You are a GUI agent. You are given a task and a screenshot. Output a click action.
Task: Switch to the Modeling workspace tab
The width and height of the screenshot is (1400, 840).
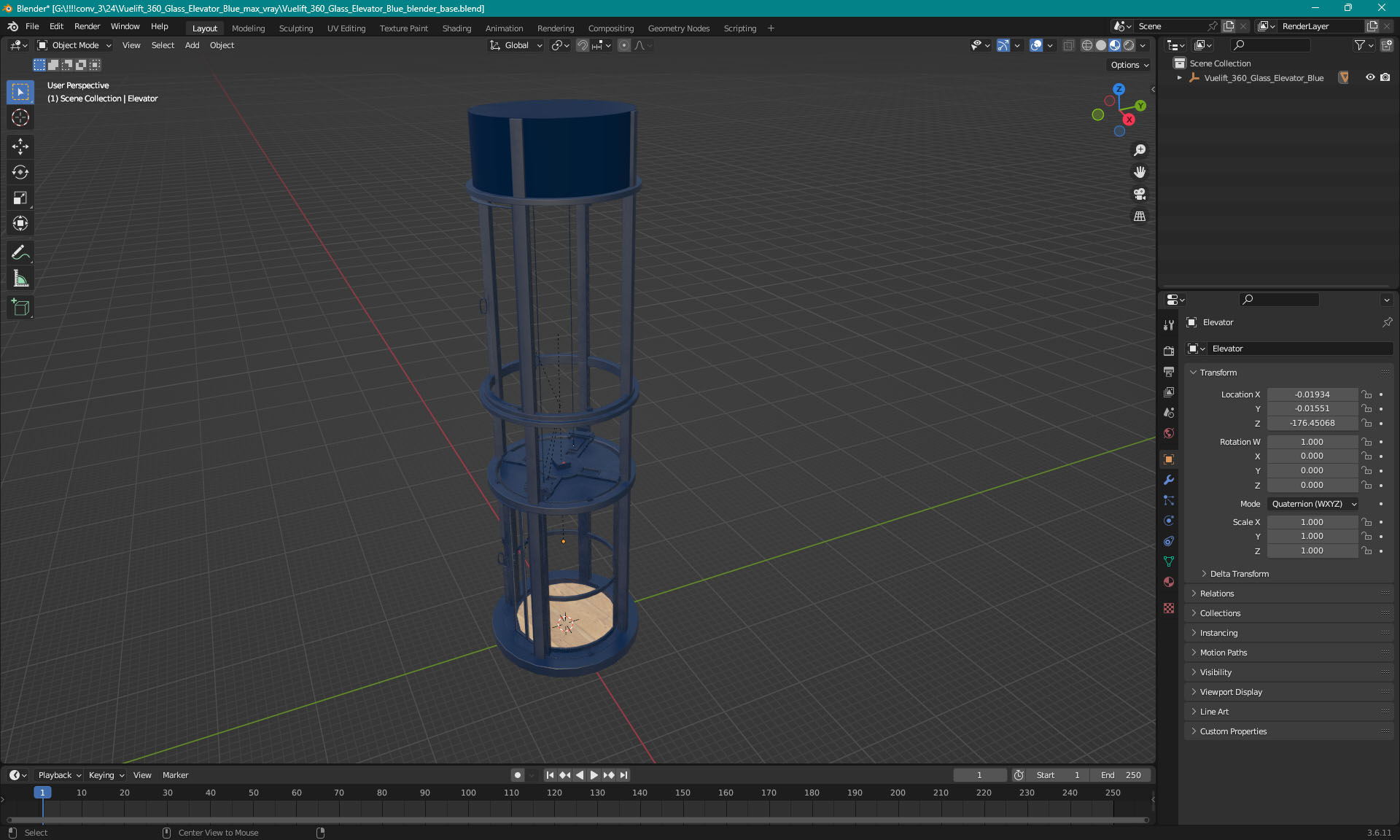[x=248, y=28]
